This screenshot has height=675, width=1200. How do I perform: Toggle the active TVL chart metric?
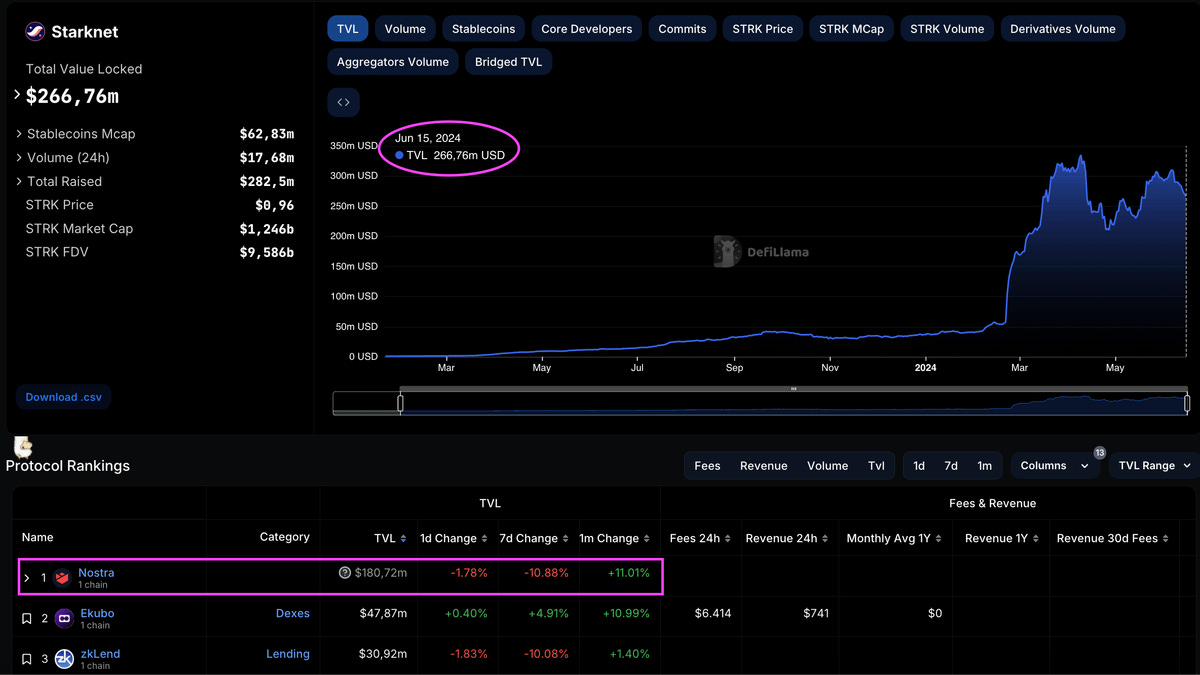(x=348, y=29)
